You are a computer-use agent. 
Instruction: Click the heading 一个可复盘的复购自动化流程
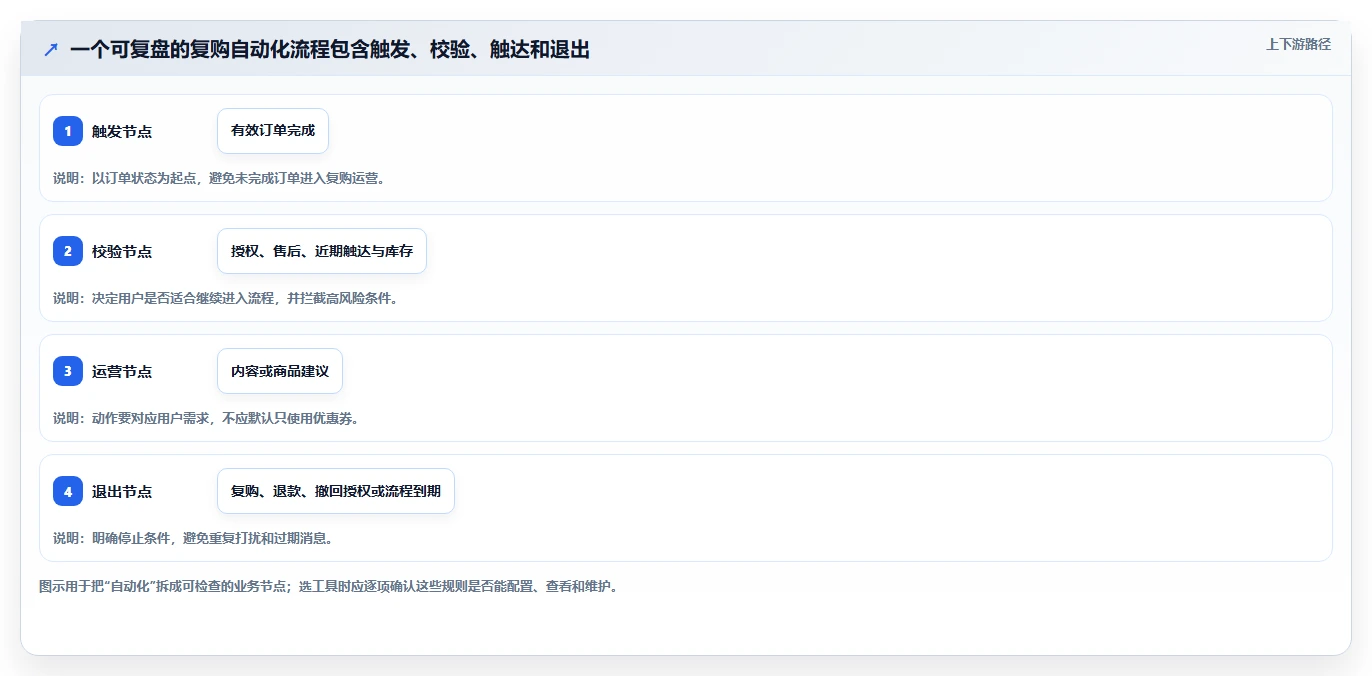pyautogui.click(x=330, y=49)
